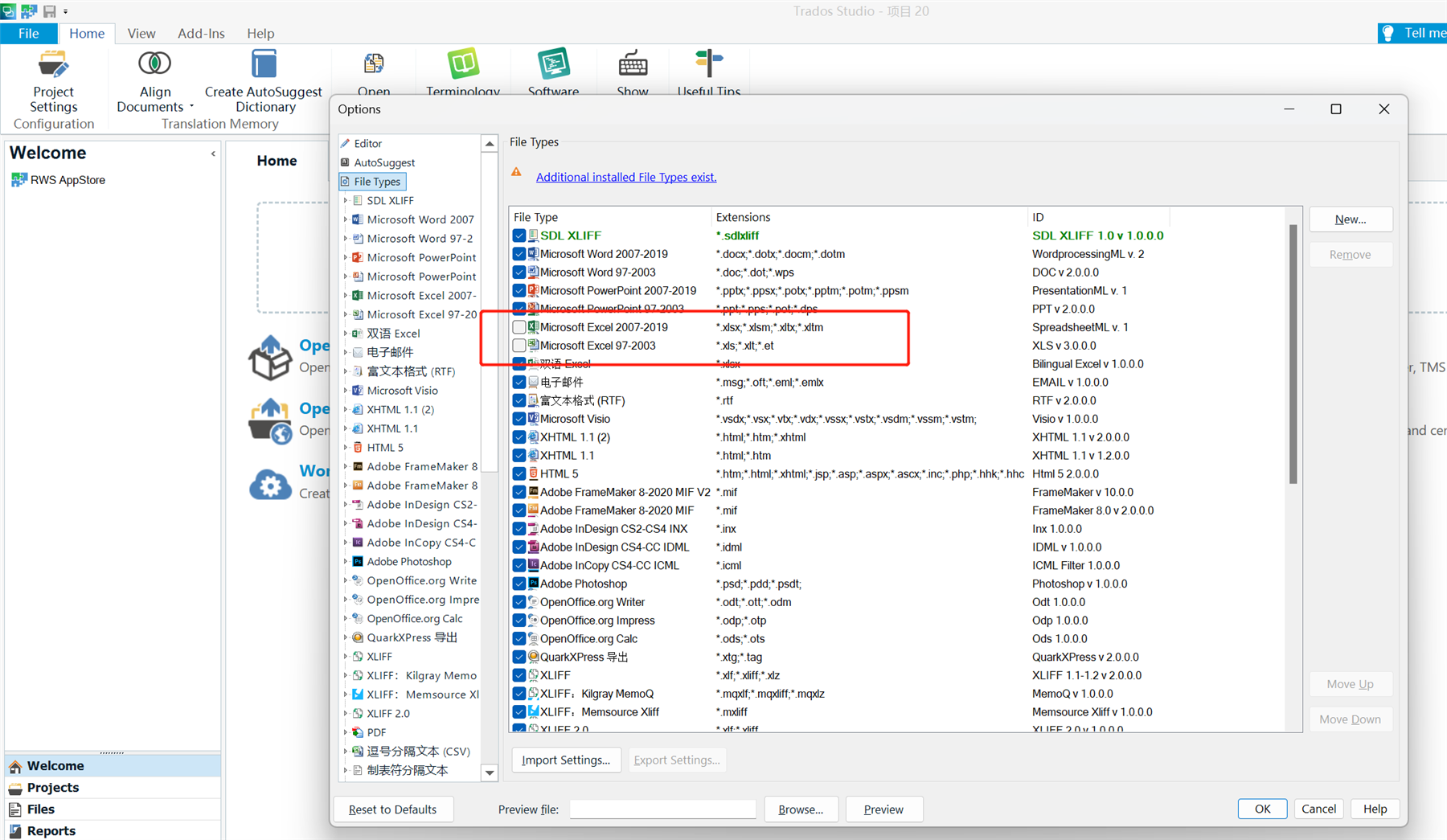Open the Align Documents dropdown arrow
Viewport: 1447px width, 840px height.
coord(191,107)
